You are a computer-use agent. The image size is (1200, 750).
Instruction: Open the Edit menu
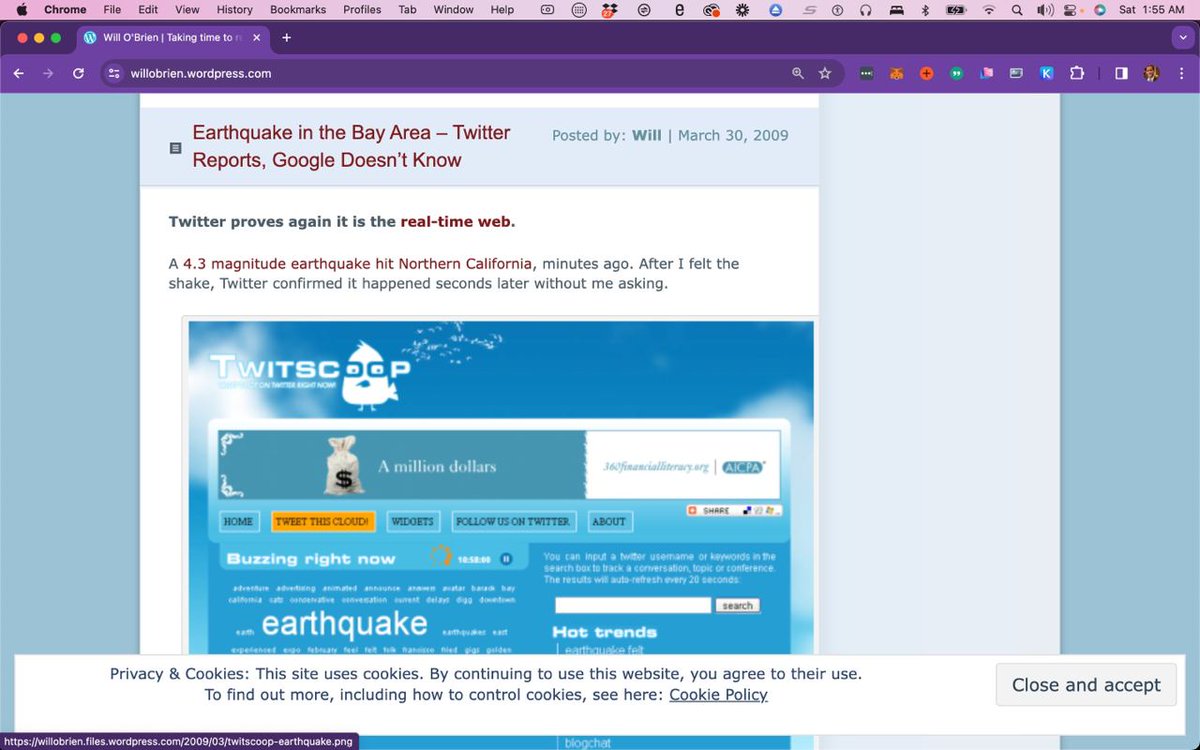148,10
